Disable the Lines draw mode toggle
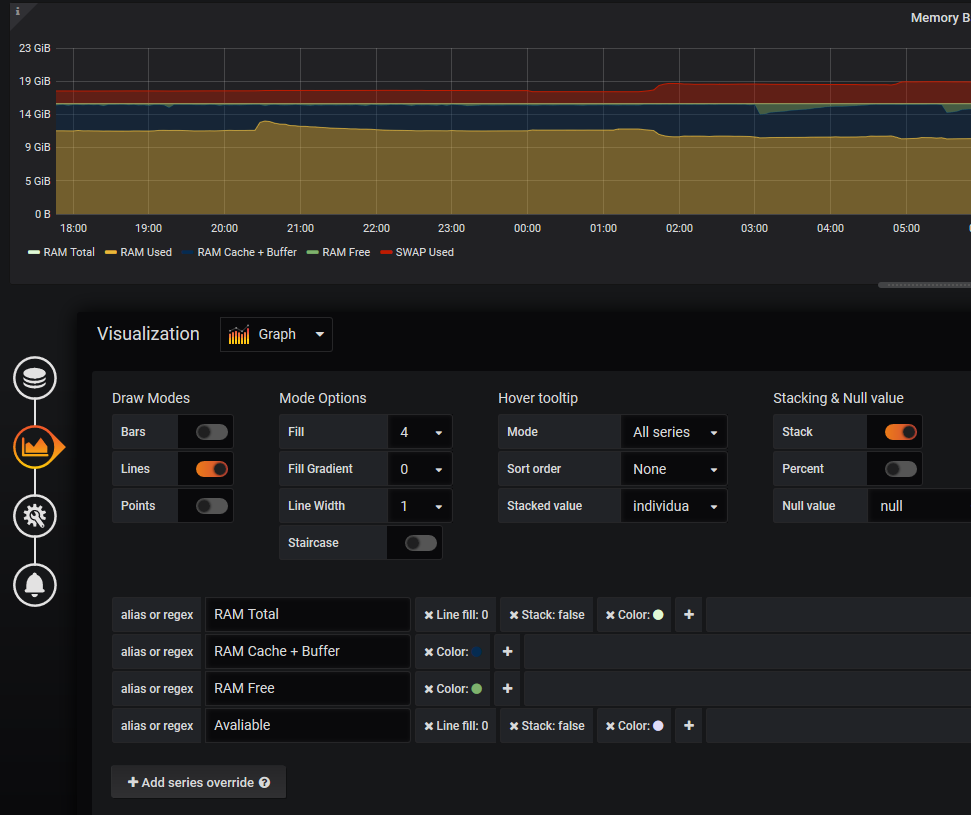The width and height of the screenshot is (971, 815). [x=212, y=469]
